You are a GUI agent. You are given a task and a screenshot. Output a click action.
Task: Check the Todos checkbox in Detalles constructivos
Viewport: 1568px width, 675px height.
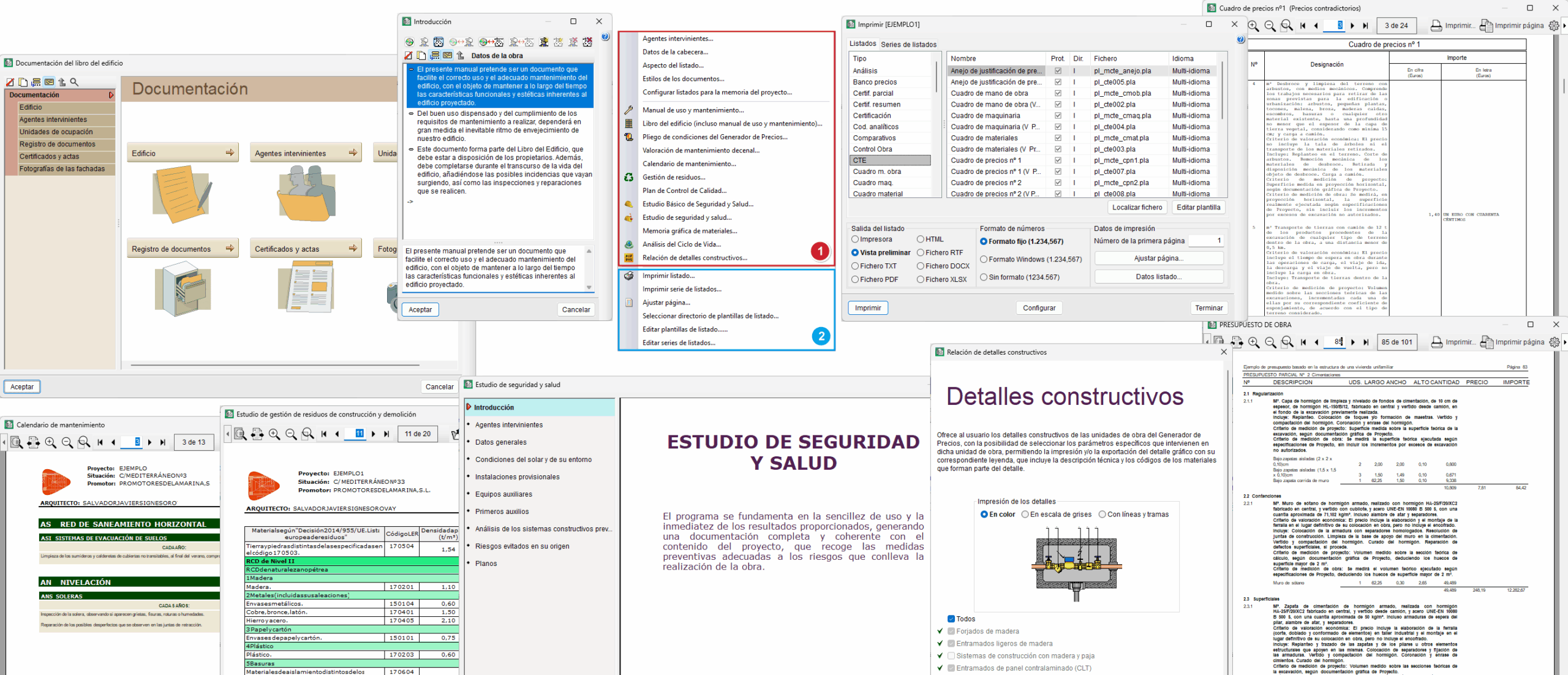coord(951,619)
